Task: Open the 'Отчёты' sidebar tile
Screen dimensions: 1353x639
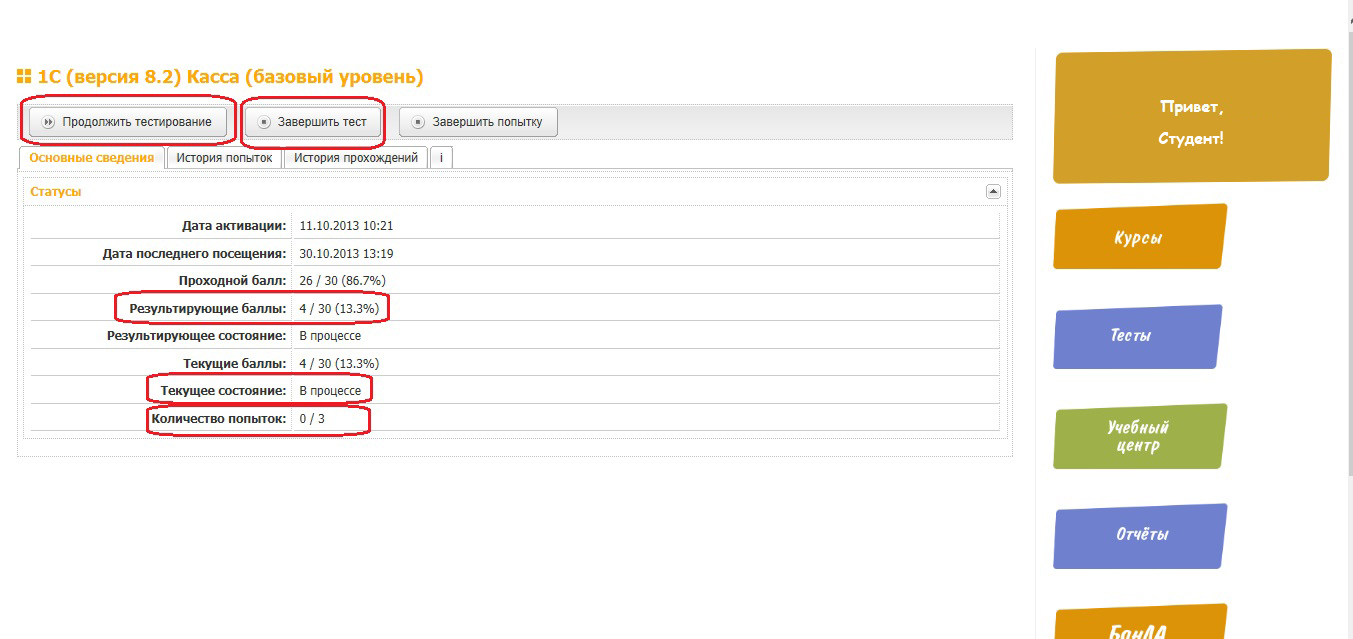Action: [1140, 535]
